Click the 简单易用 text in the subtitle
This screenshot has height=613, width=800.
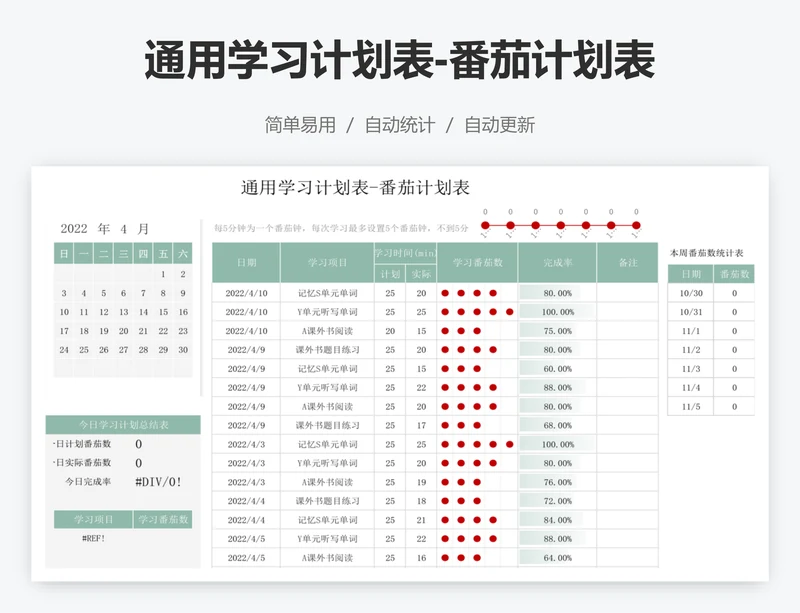coord(299,125)
